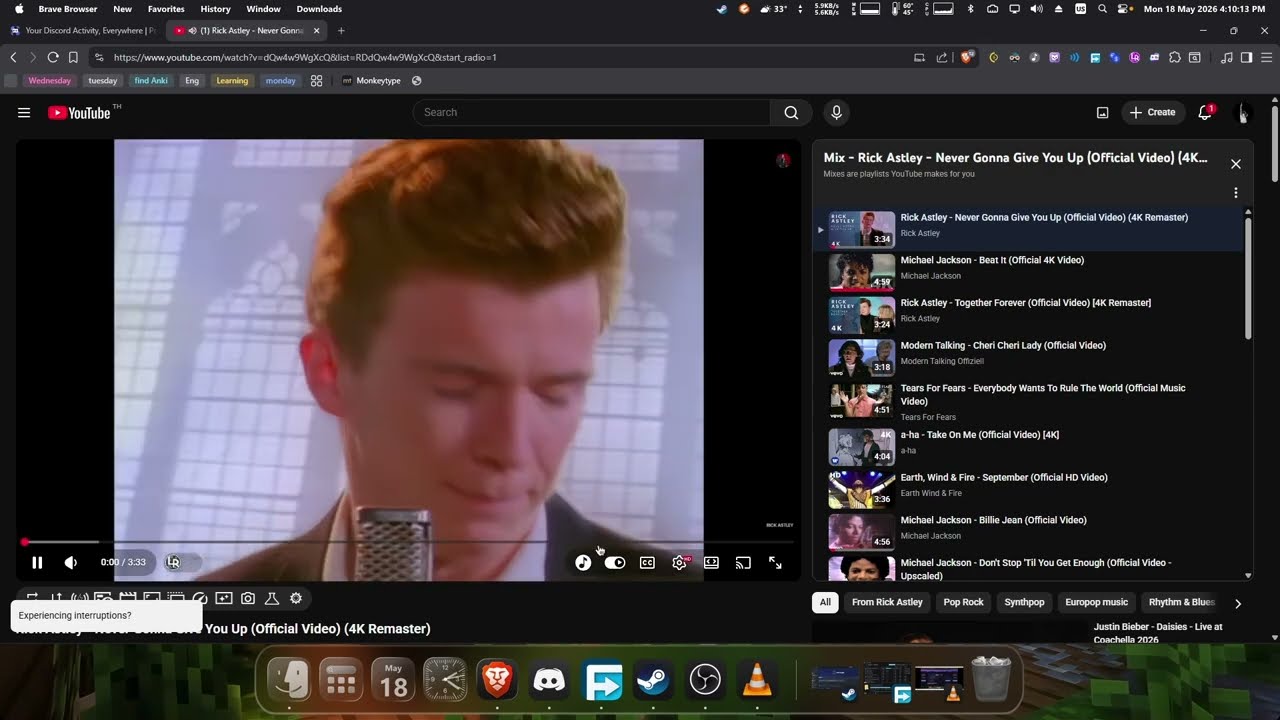Click the flask icon under the video

272,599
